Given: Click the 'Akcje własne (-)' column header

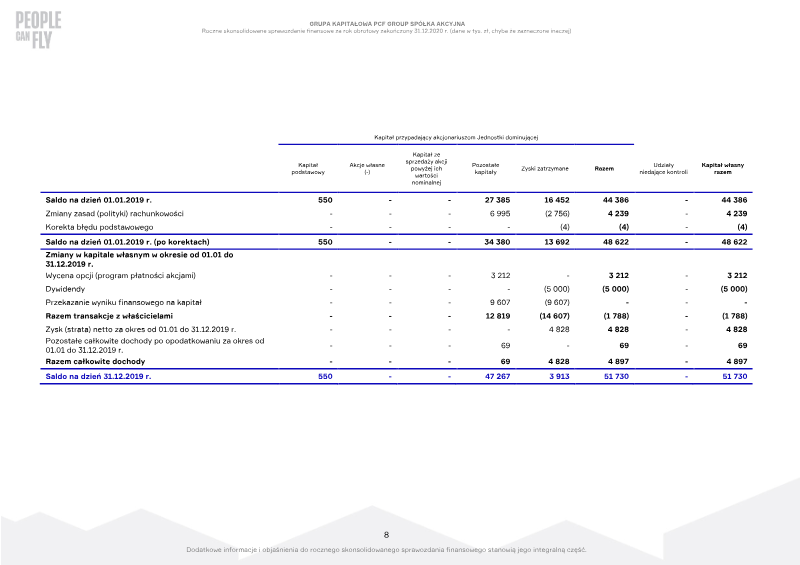Looking at the screenshot, I should tap(367, 169).
